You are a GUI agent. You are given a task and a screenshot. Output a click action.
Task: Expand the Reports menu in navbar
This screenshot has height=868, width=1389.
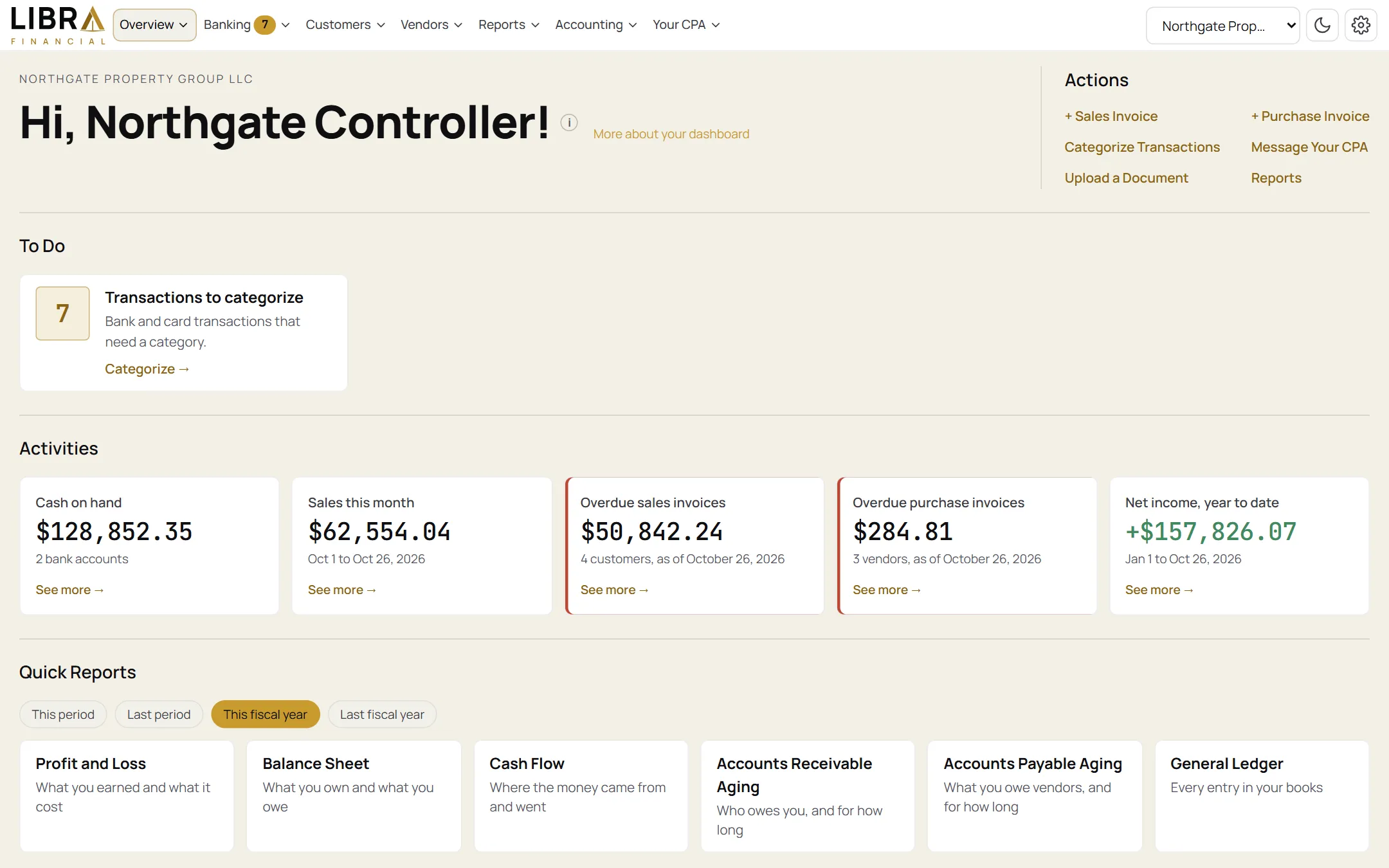[509, 24]
